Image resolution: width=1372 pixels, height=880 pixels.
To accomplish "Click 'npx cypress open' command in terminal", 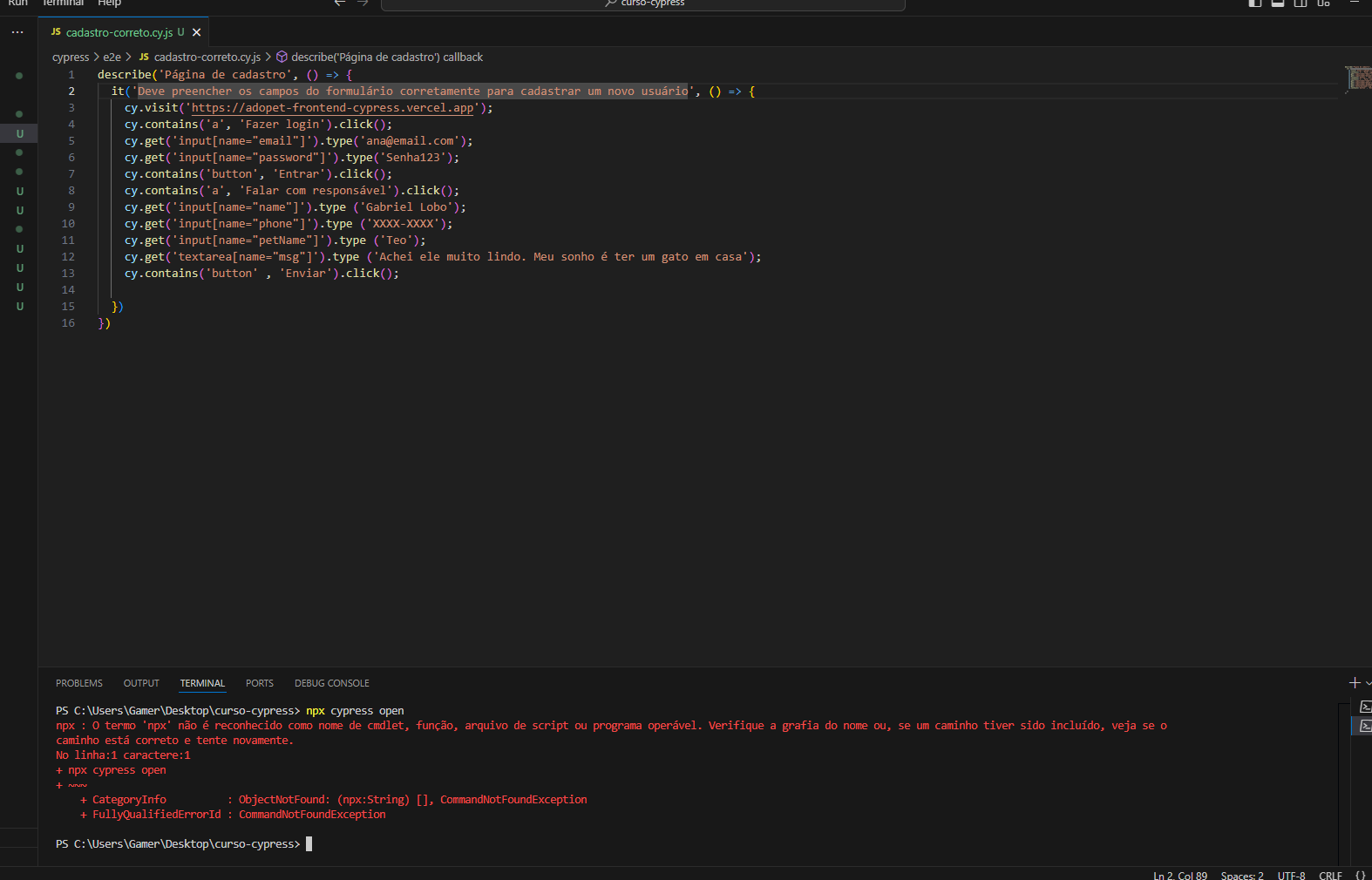I will tap(355, 711).
